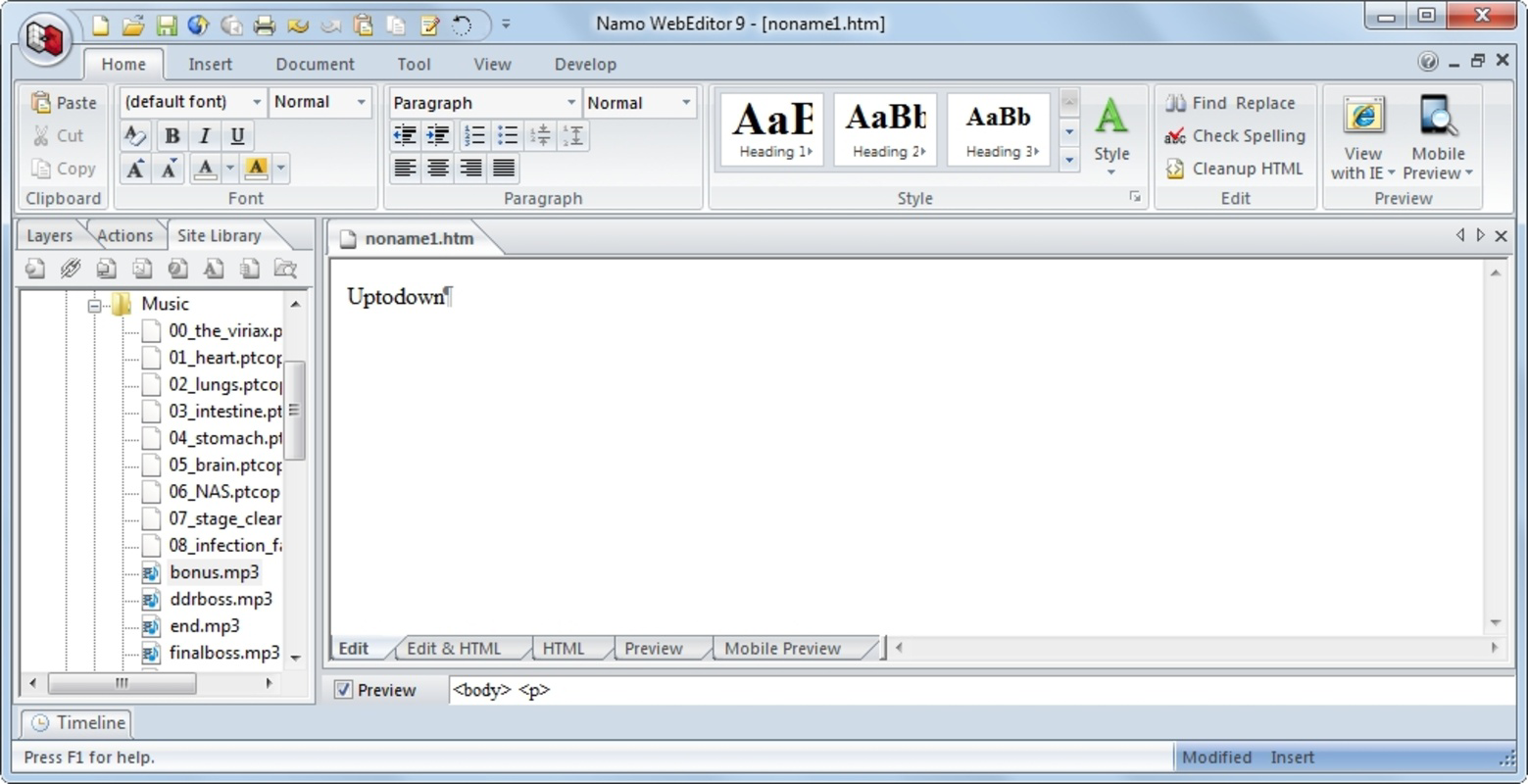Switch to the Actions panel tab

click(124, 236)
